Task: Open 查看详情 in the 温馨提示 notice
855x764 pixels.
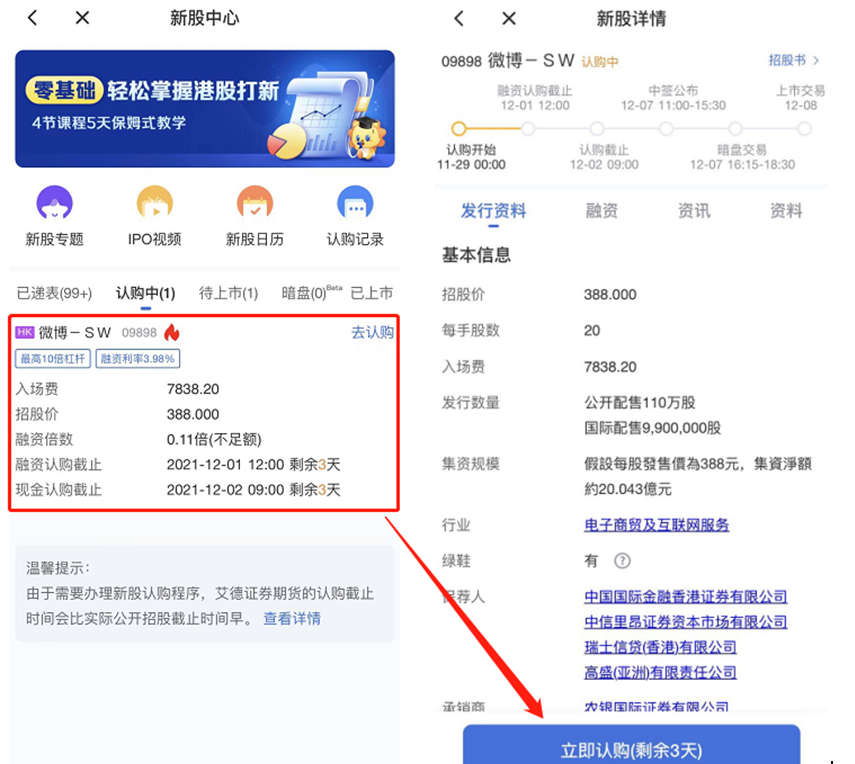Action: pos(292,618)
